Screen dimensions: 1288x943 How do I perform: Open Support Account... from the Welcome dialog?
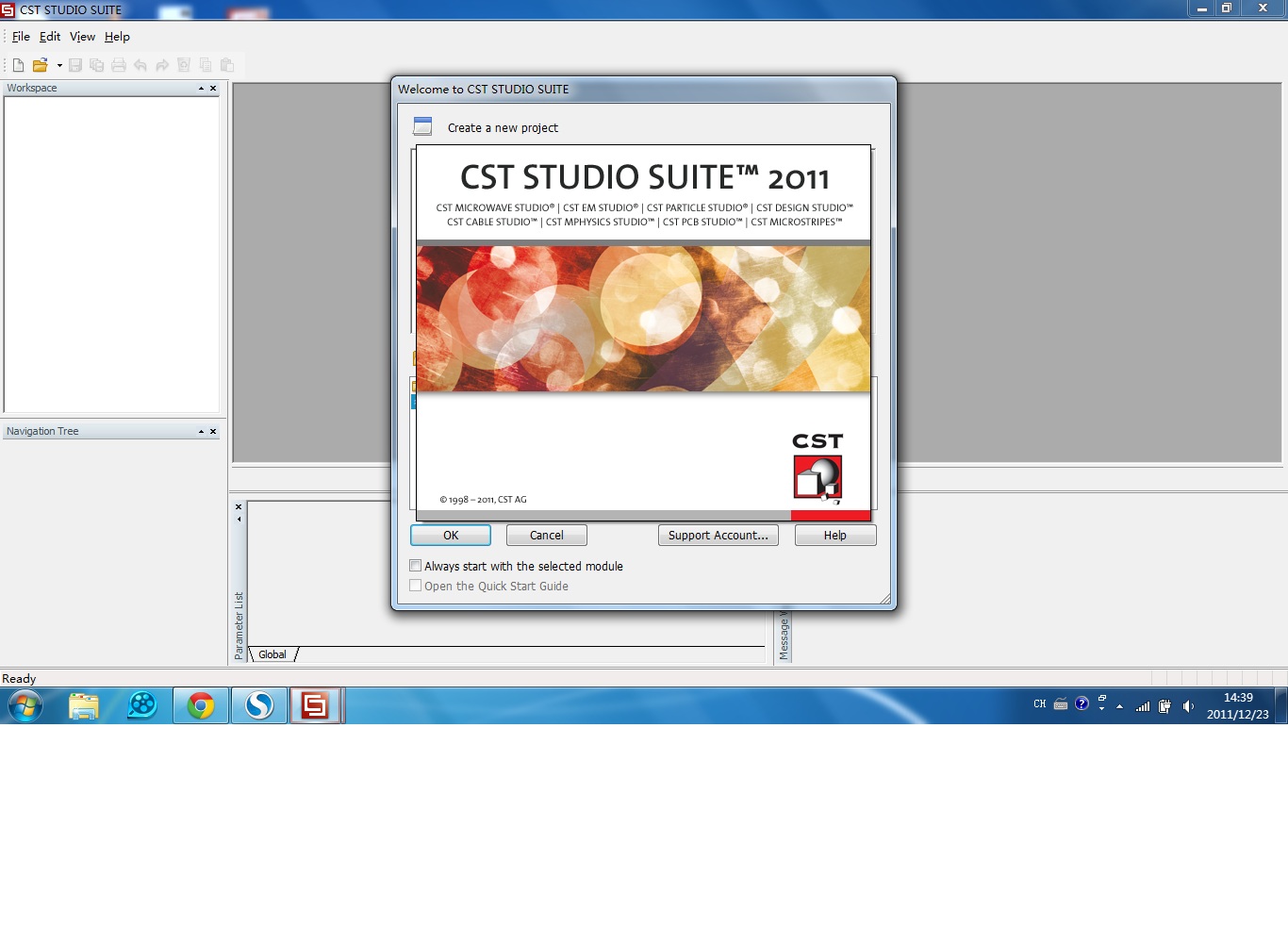718,535
